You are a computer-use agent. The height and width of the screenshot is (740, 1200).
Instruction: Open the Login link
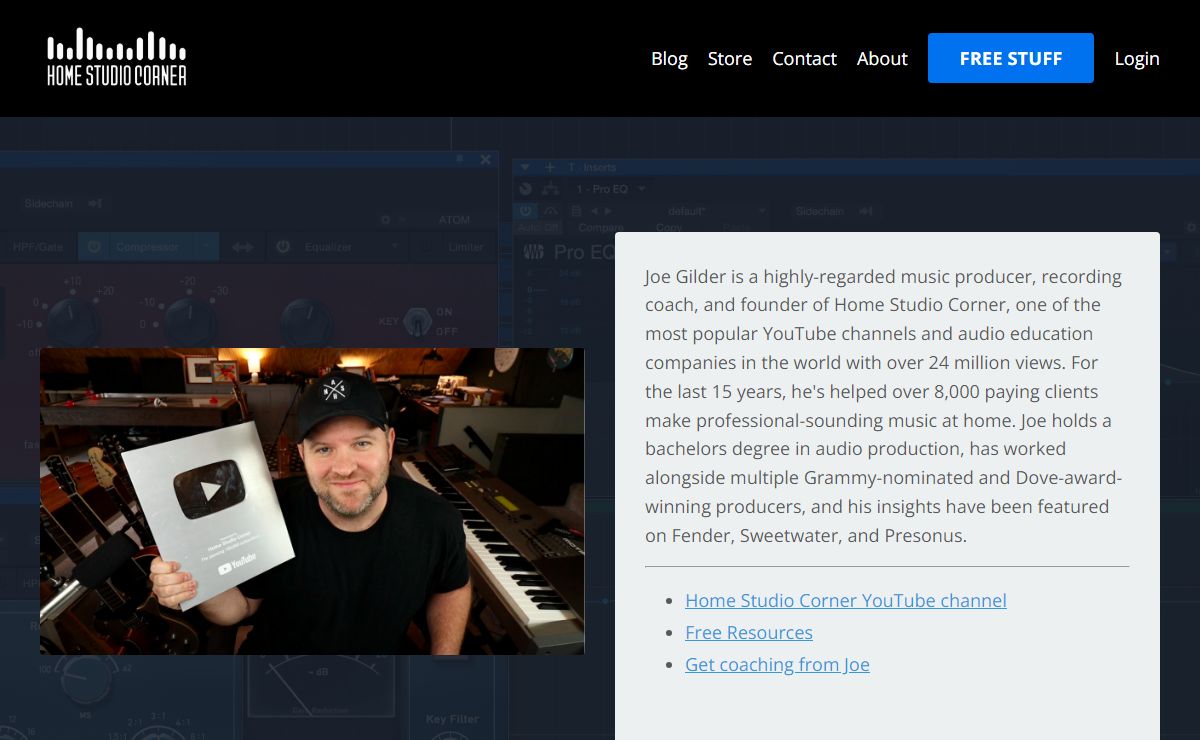(x=1137, y=58)
